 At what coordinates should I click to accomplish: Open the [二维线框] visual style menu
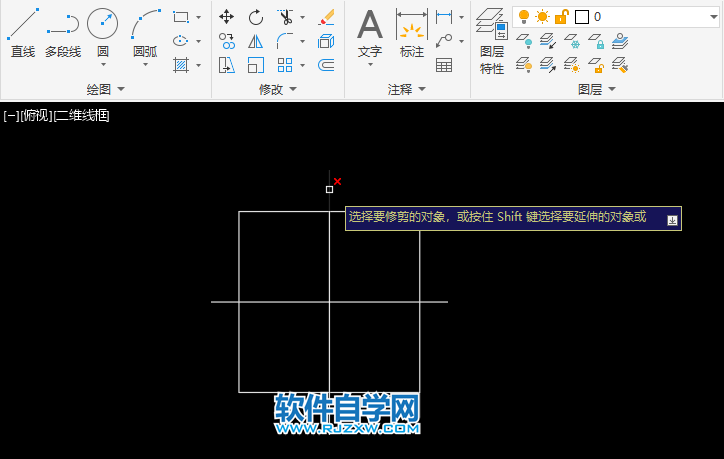81,115
